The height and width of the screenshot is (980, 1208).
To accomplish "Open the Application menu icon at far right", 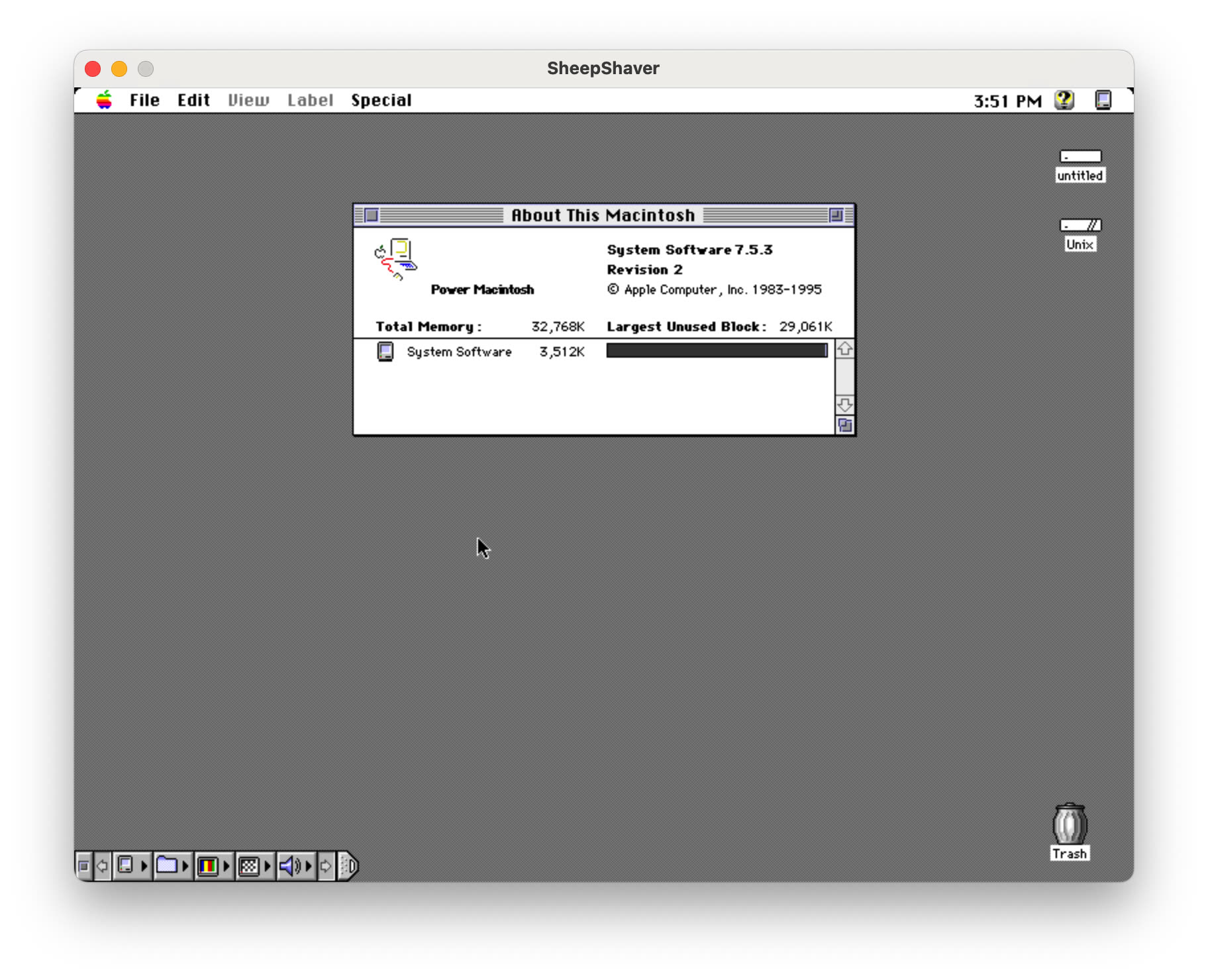I will [1103, 100].
